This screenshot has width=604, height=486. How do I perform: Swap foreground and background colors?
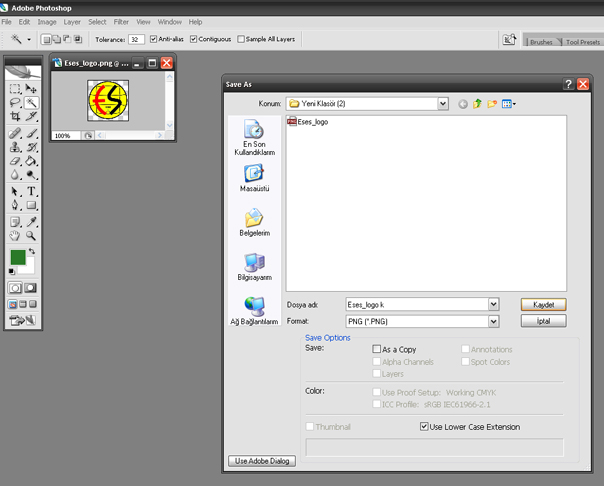tap(32, 251)
